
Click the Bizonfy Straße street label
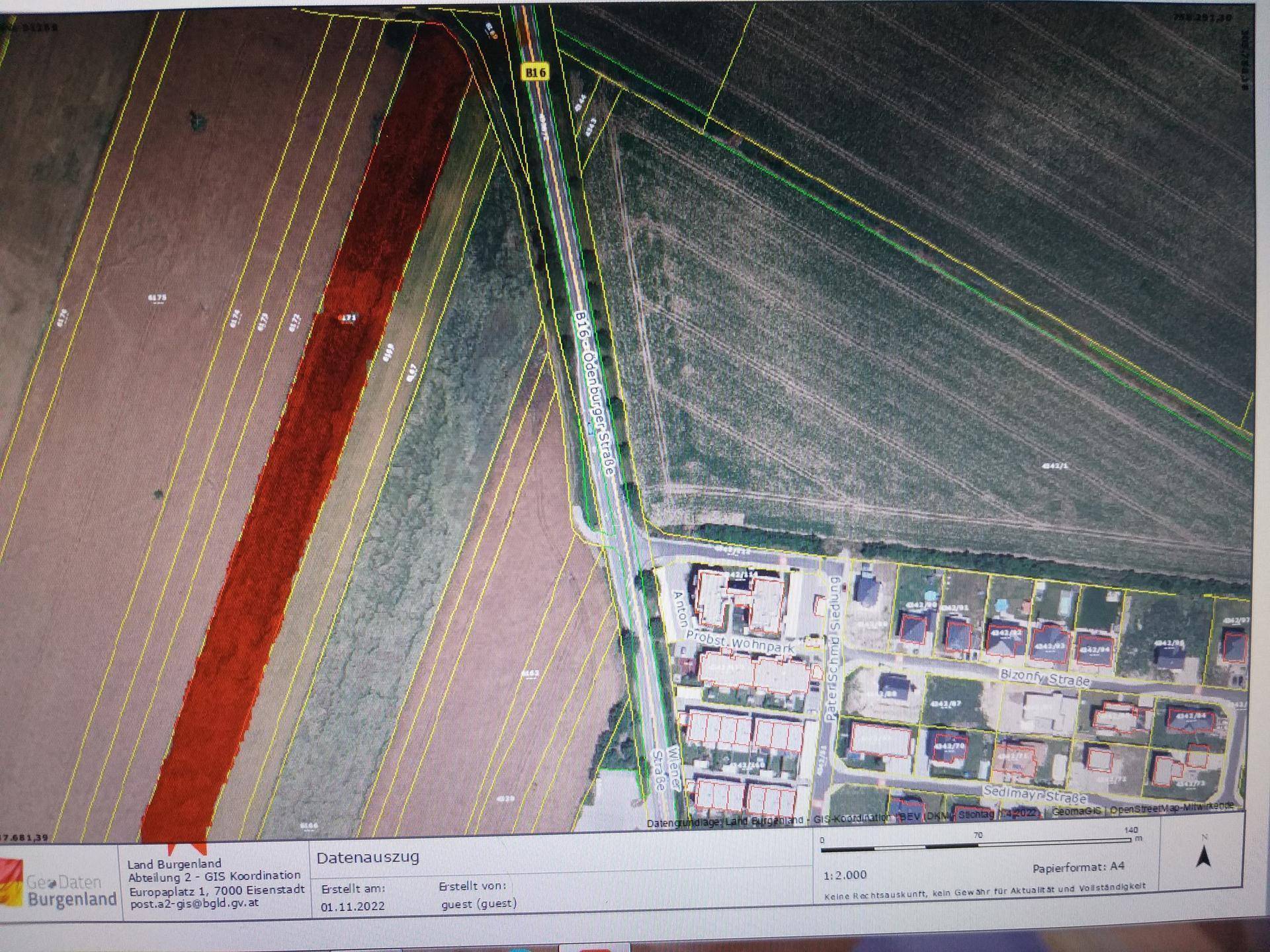coord(1044,678)
